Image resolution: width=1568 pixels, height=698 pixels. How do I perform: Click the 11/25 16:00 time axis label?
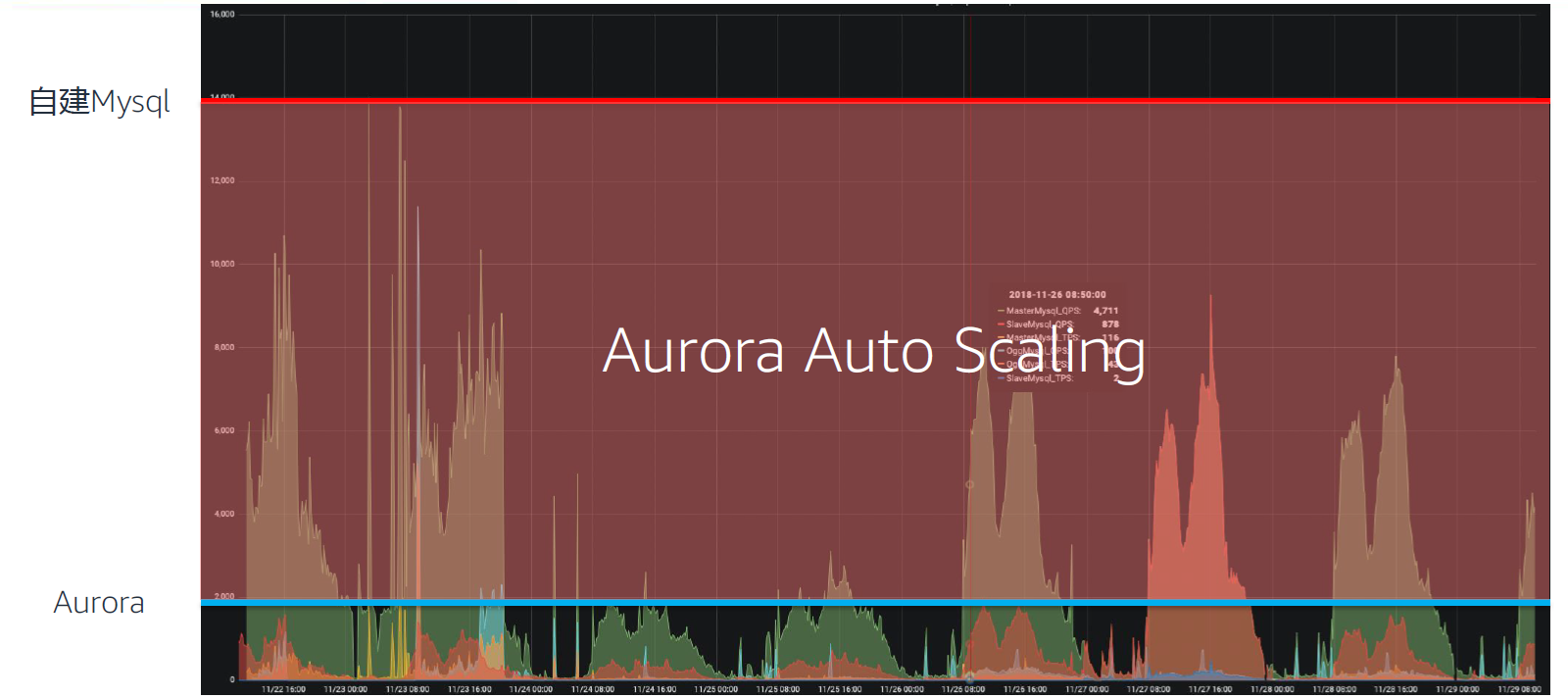click(x=840, y=689)
